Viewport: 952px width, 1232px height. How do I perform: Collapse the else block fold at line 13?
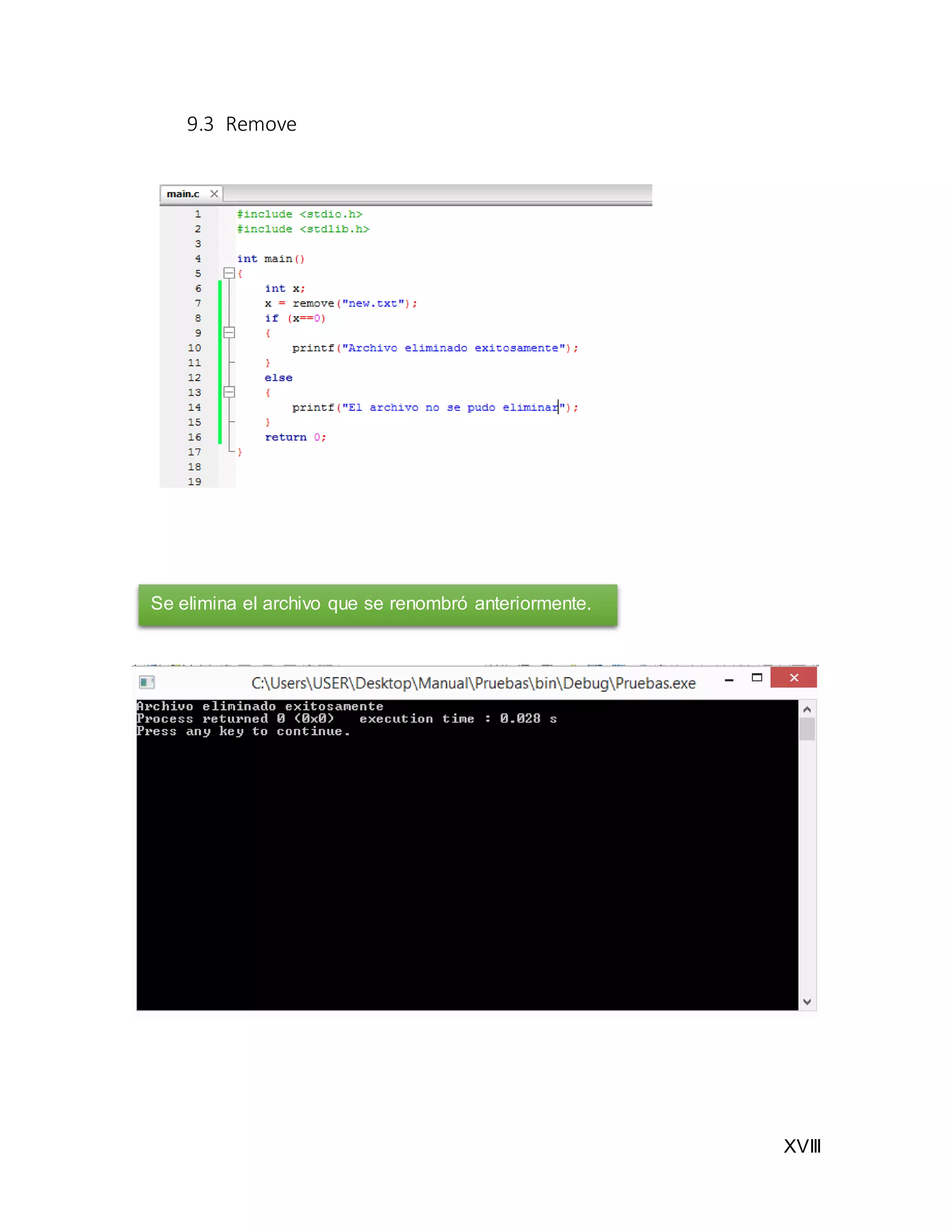pyautogui.click(x=229, y=392)
